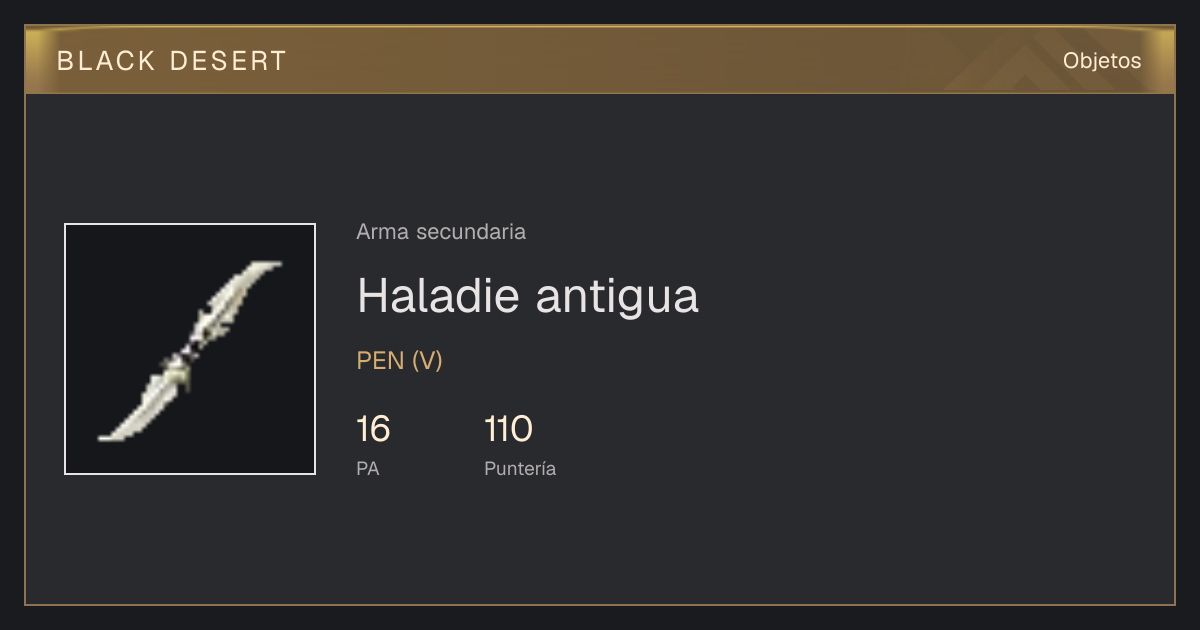The width and height of the screenshot is (1200, 630).
Task: Click the Puntería stat label
Action: point(520,469)
